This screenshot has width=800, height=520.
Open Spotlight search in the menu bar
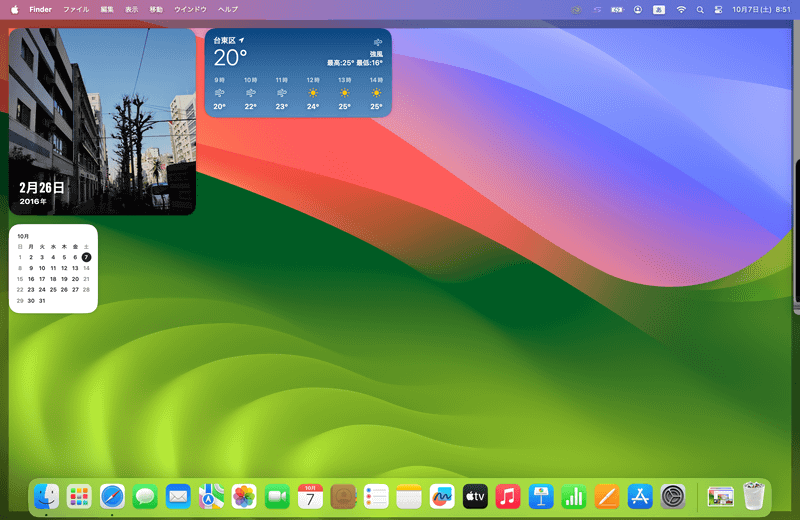click(x=700, y=9)
